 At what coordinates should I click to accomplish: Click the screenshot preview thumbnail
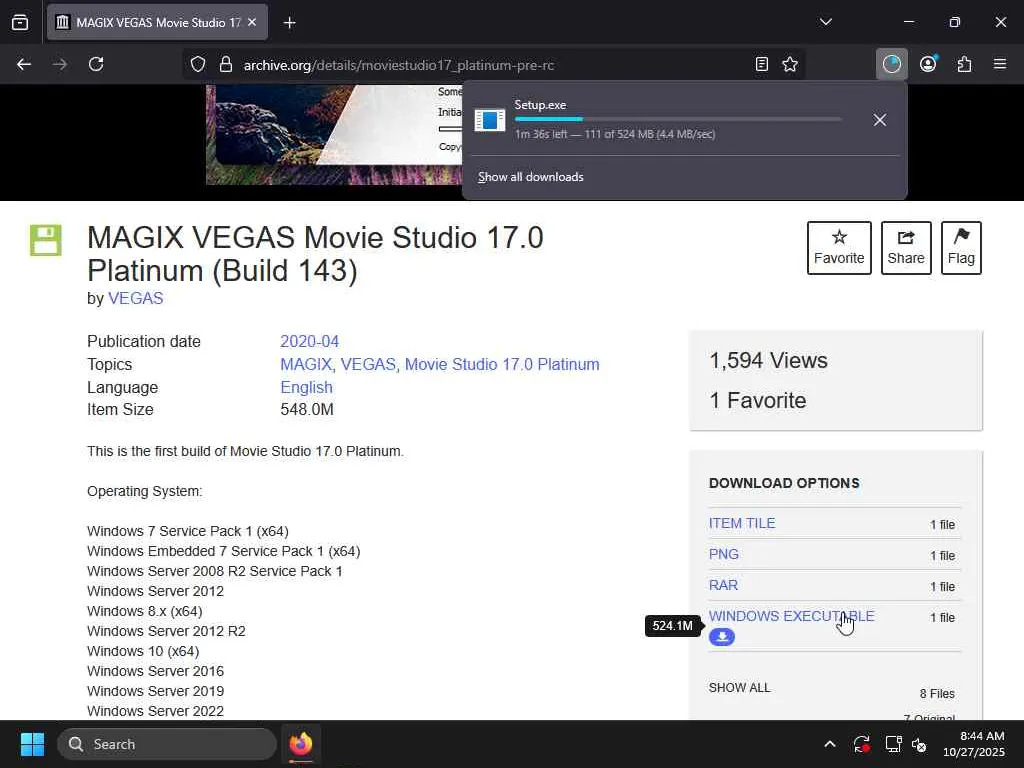point(334,135)
